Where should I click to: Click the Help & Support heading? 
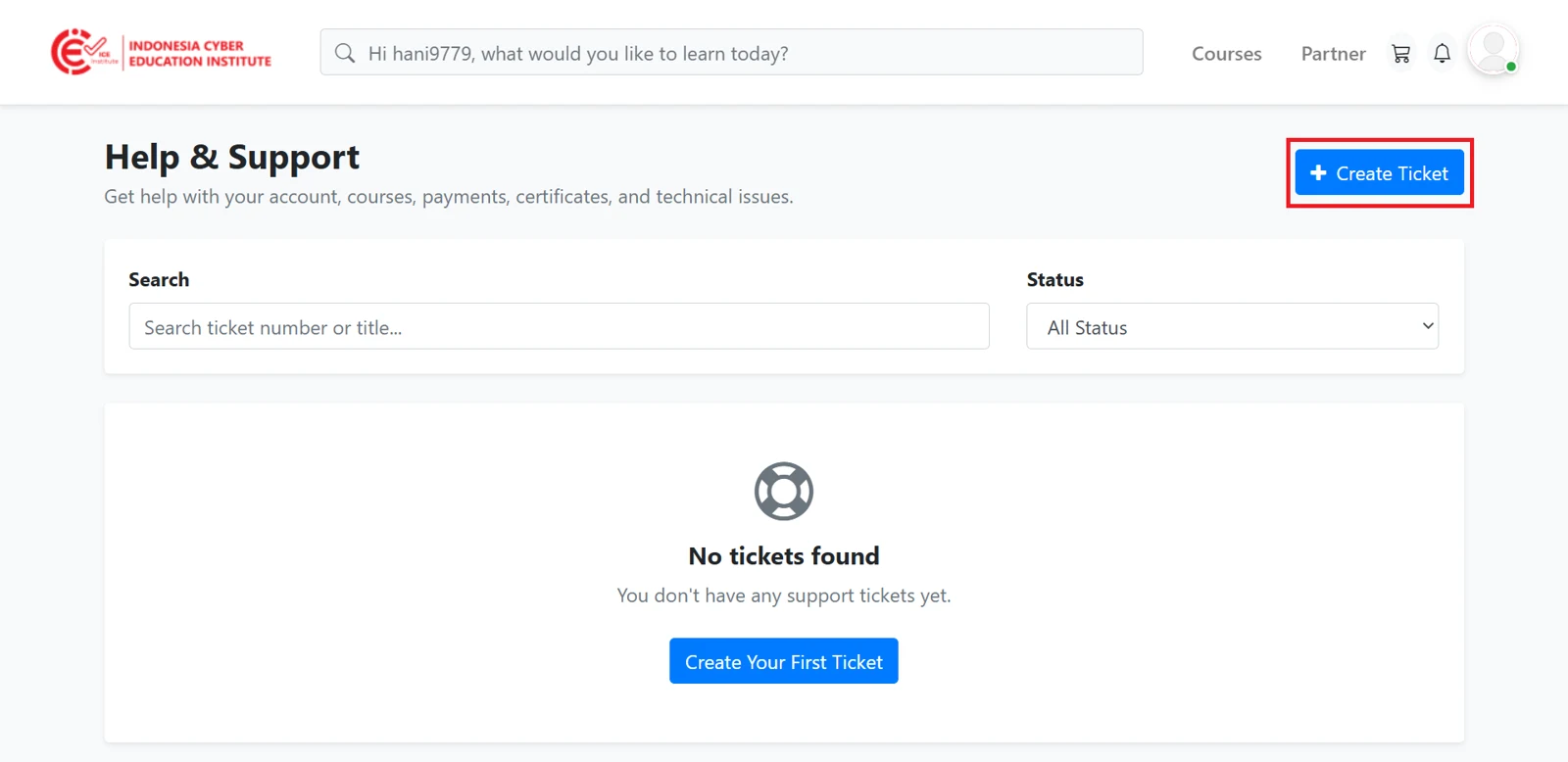click(232, 157)
